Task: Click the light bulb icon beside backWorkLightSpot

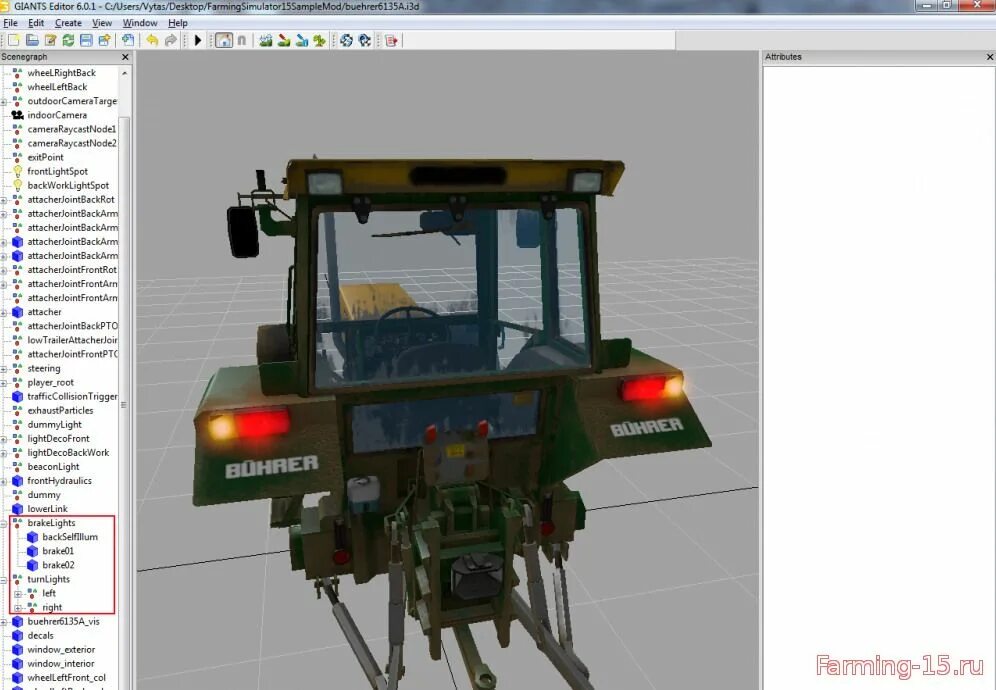Action: [x=17, y=186]
